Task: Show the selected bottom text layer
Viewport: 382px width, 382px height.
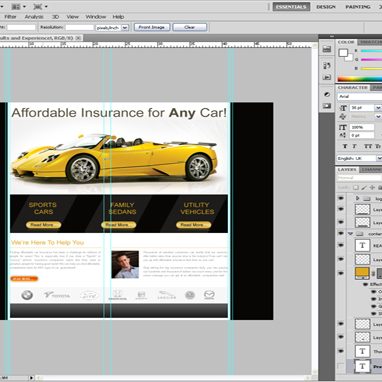Action: click(341, 366)
